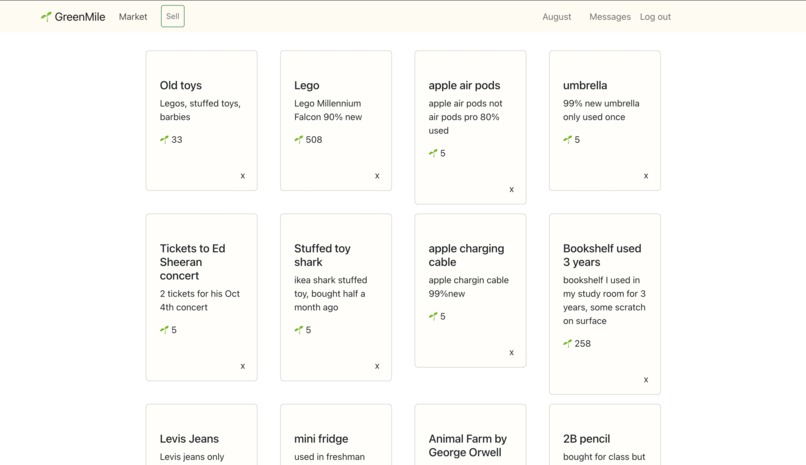Click 'apple air pods not air pods pro' description
Screen dimensions: 806x465
pyautogui.click(x=465, y=117)
